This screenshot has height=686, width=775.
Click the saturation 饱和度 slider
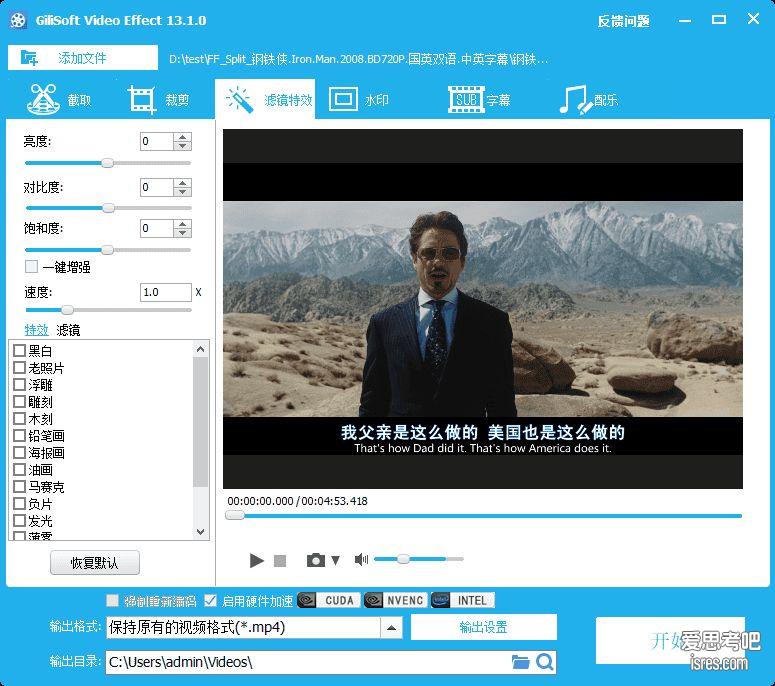108,250
